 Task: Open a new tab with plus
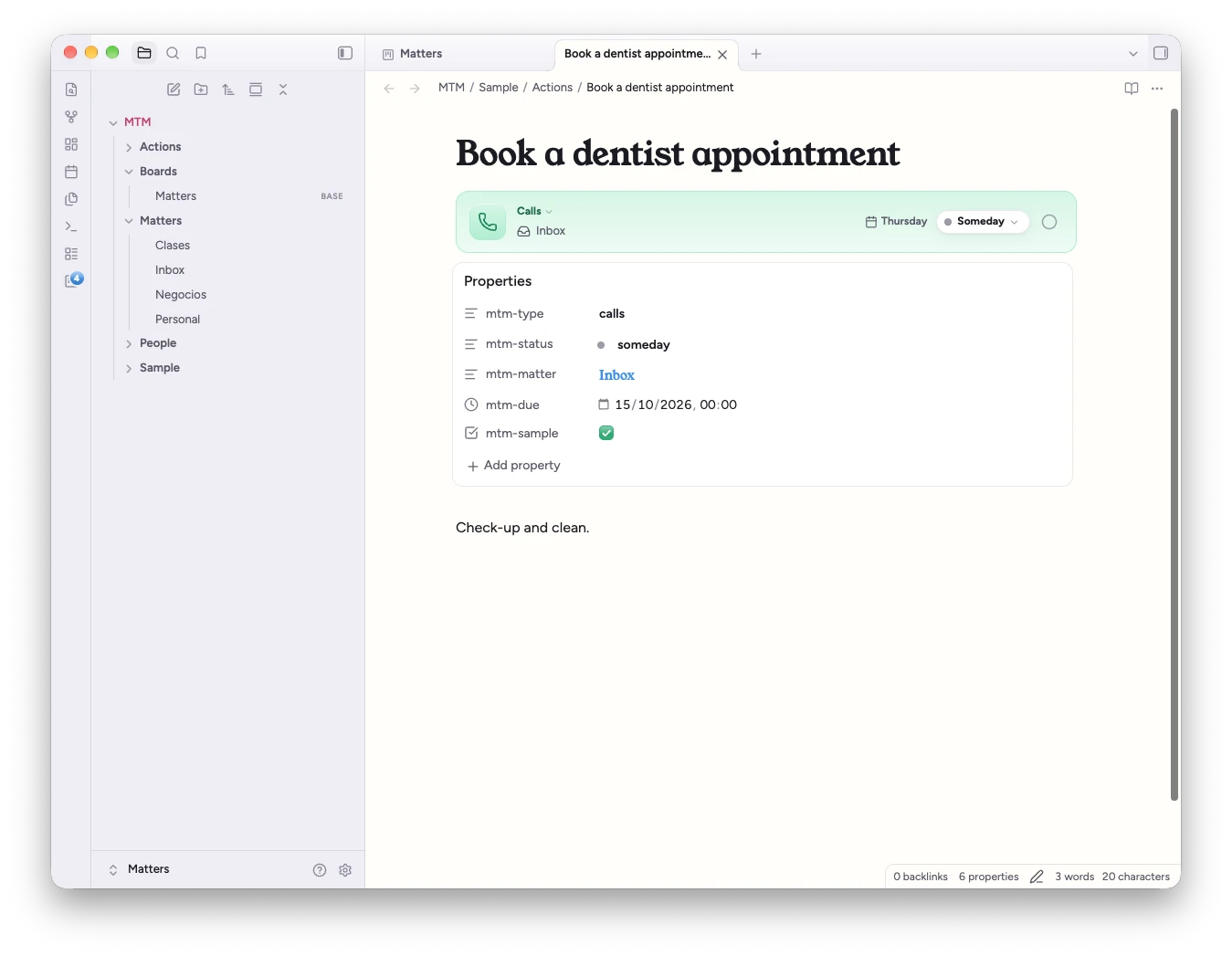tap(756, 54)
